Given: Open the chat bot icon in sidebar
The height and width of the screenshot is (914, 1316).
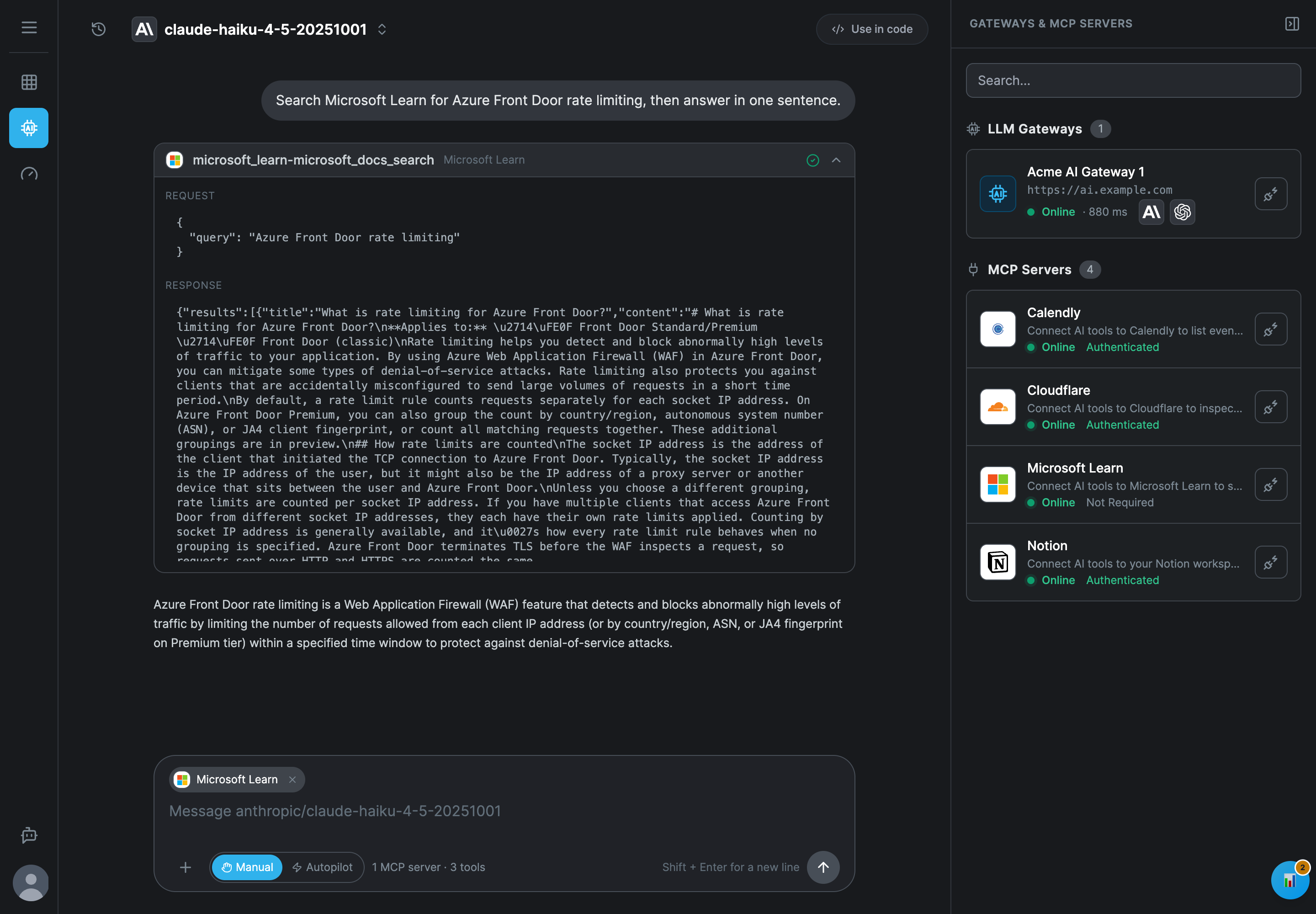Looking at the screenshot, I should click(x=29, y=835).
